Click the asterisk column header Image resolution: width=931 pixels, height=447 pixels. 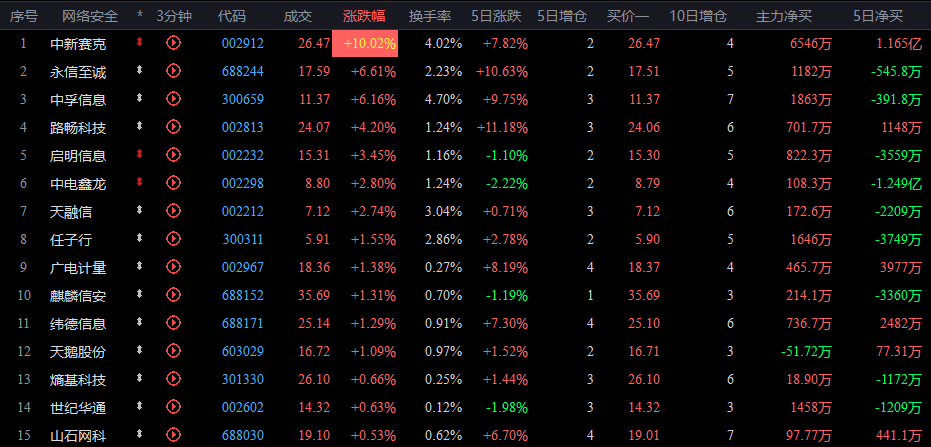pyautogui.click(x=140, y=15)
